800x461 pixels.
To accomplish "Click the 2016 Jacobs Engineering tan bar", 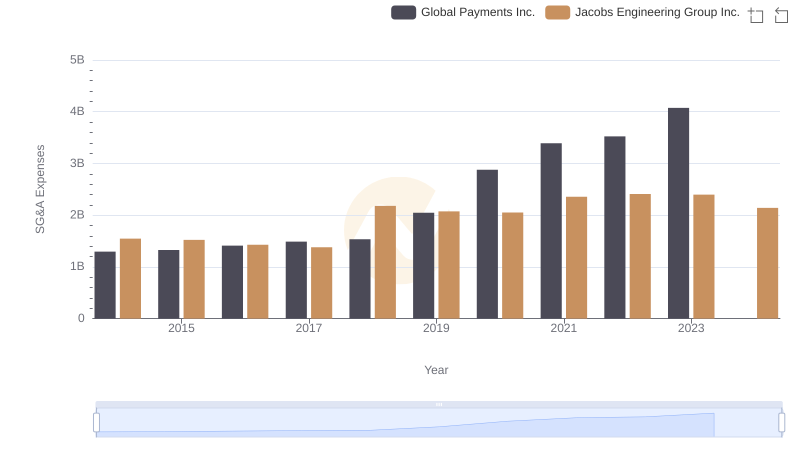I will click(258, 281).
